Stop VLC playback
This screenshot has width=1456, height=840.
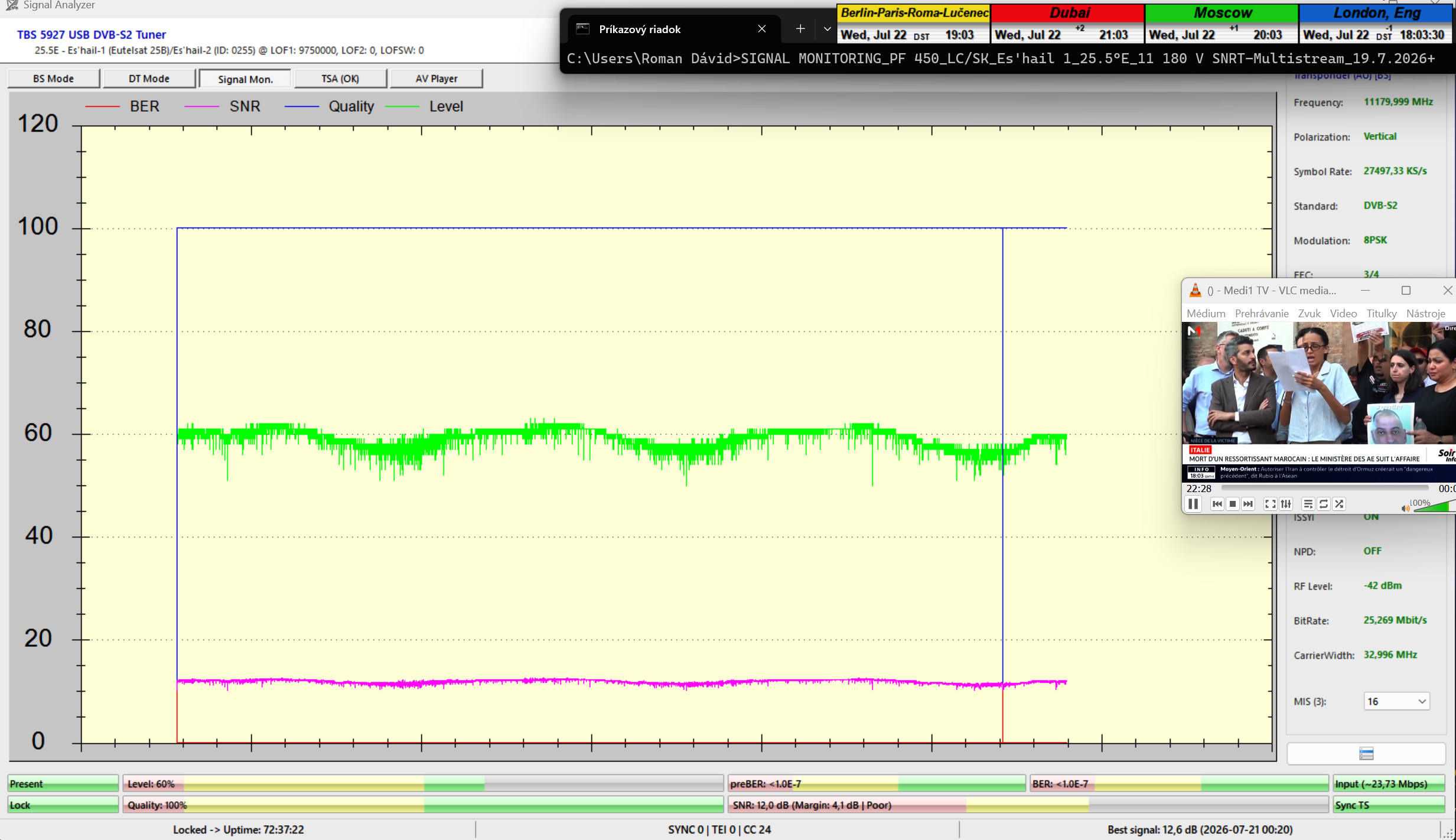pyautogui.click(x=1232, y=504)
